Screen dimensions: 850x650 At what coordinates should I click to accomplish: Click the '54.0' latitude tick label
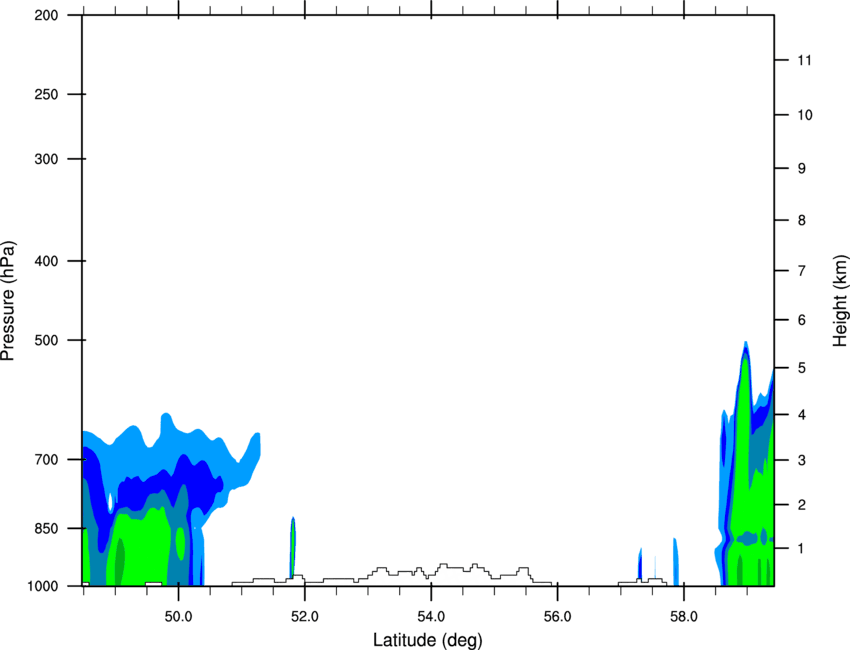[x=431, y=617]
